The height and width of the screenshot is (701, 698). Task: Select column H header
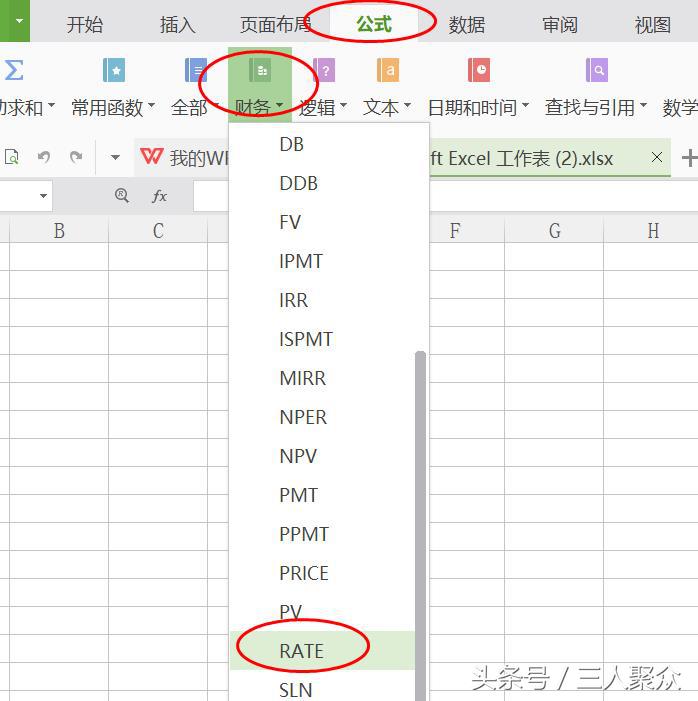click(x=651, y=230)
